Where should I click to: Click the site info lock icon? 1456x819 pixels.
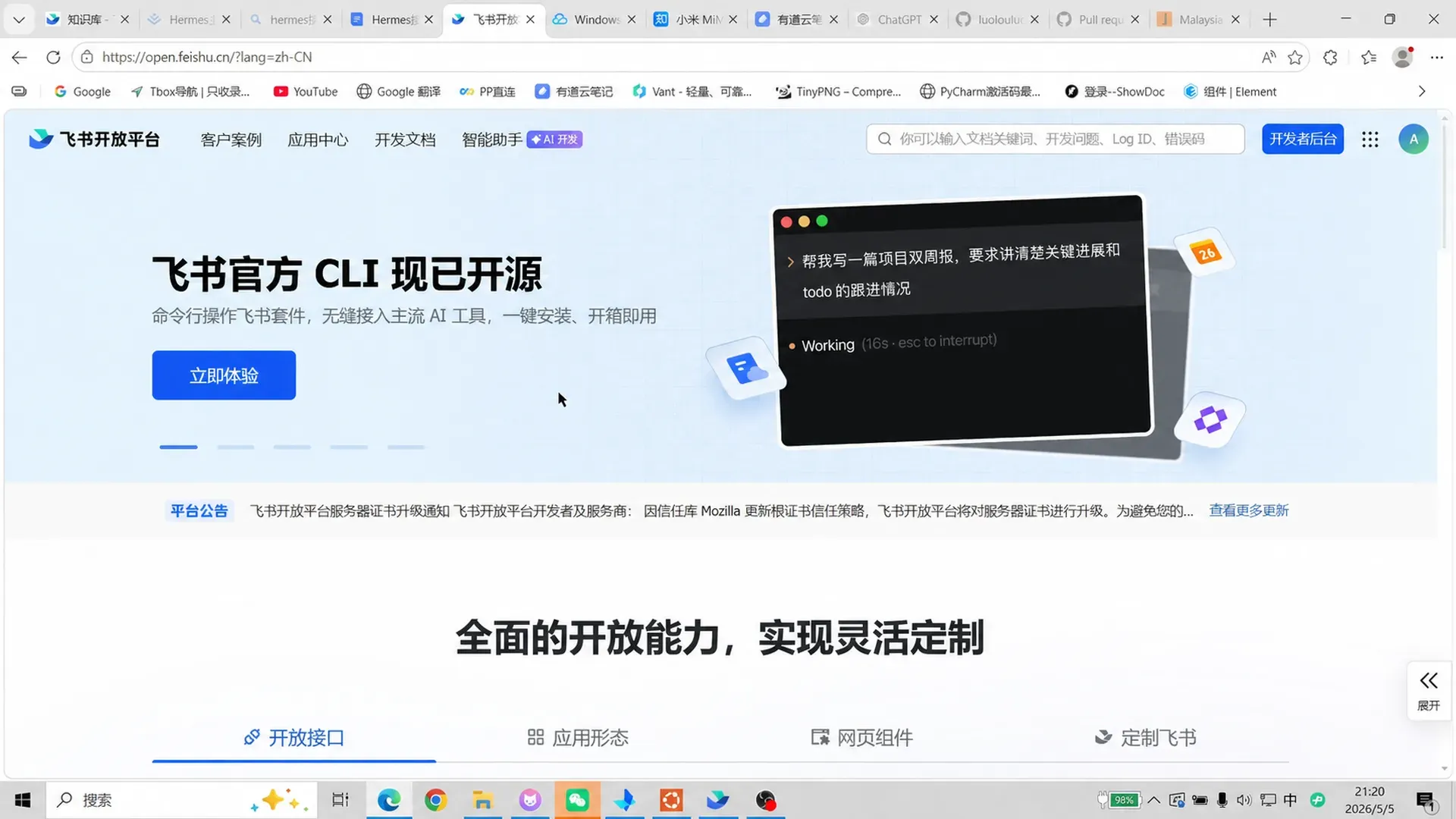(87, 57)
